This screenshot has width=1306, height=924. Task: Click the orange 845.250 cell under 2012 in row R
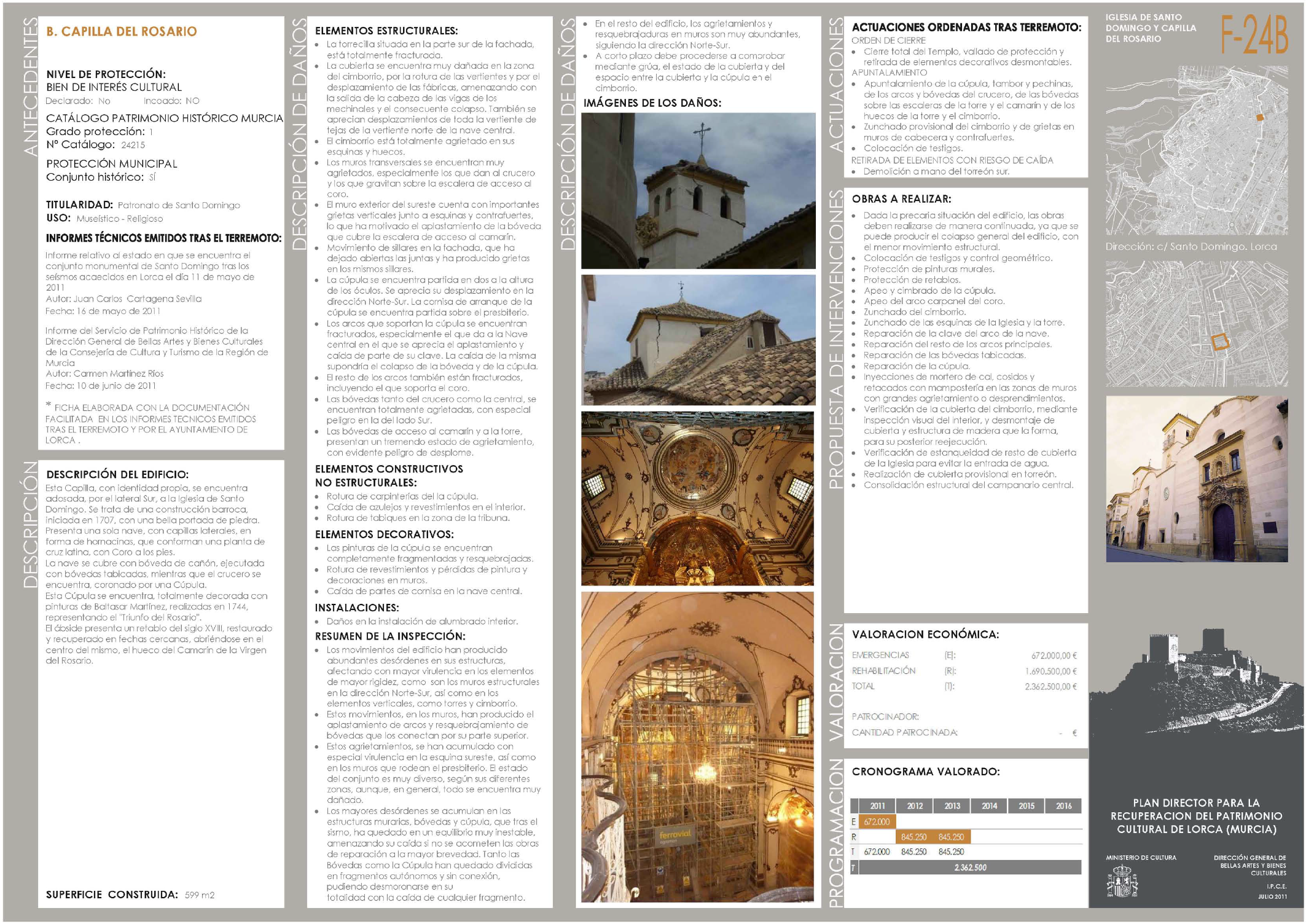[914, 837]
